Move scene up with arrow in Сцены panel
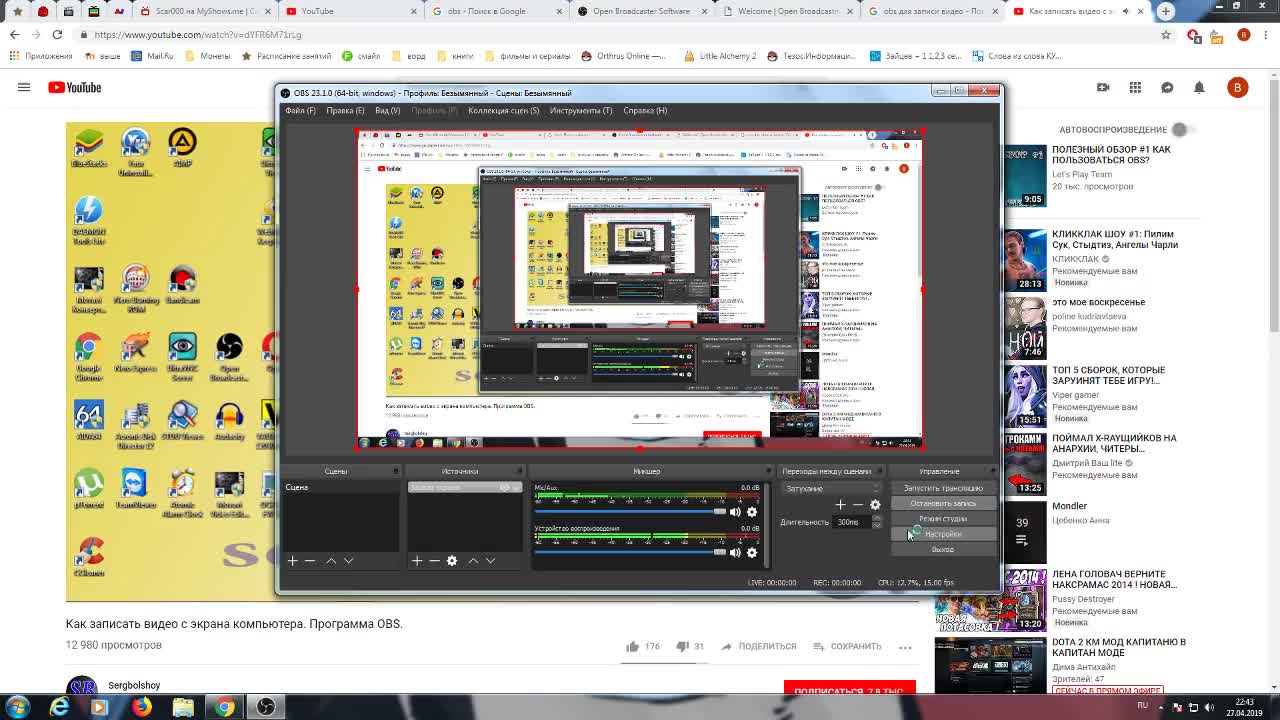Viewport: 1280px width, 720px height. click(331, 561)
